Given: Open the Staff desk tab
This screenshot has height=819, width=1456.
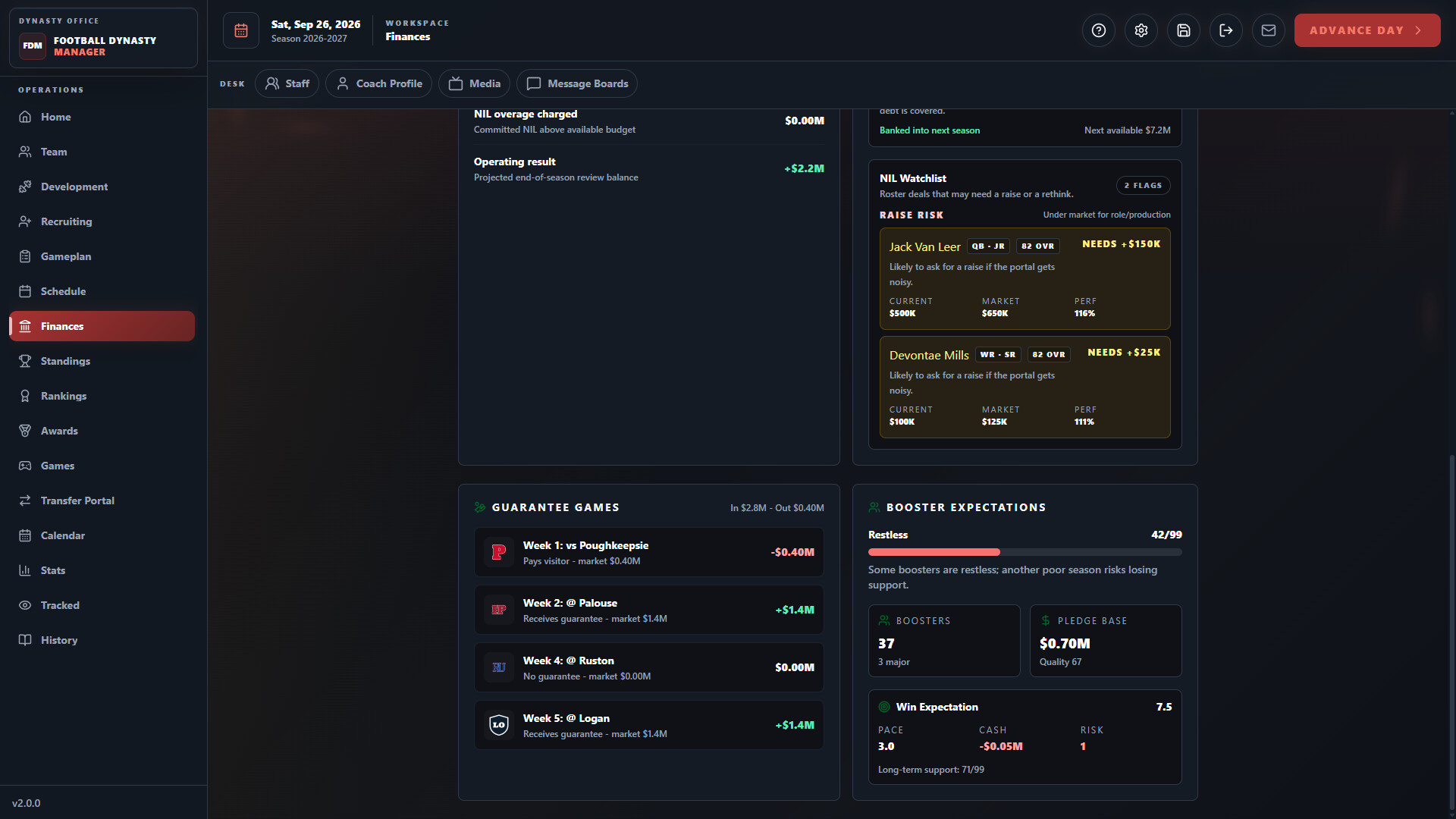Looking at the screenshot, I should (x=287, y=83).
